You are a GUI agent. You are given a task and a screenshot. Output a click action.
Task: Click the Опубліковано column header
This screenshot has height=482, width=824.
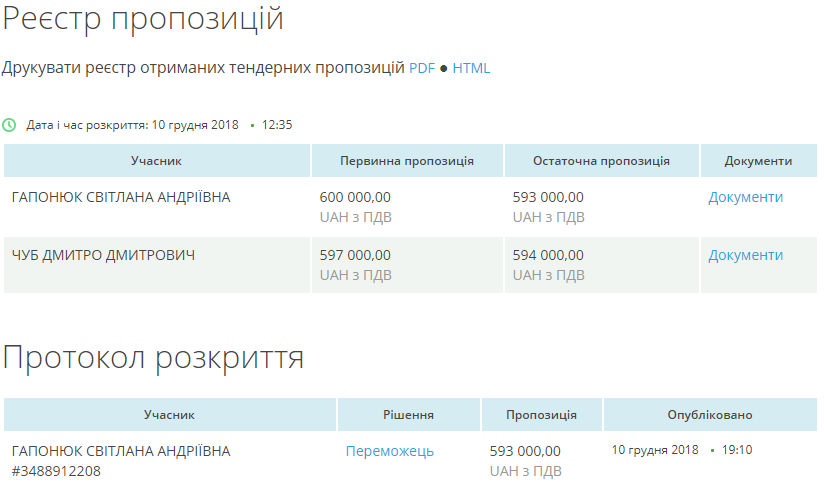[x=710, y=415]
